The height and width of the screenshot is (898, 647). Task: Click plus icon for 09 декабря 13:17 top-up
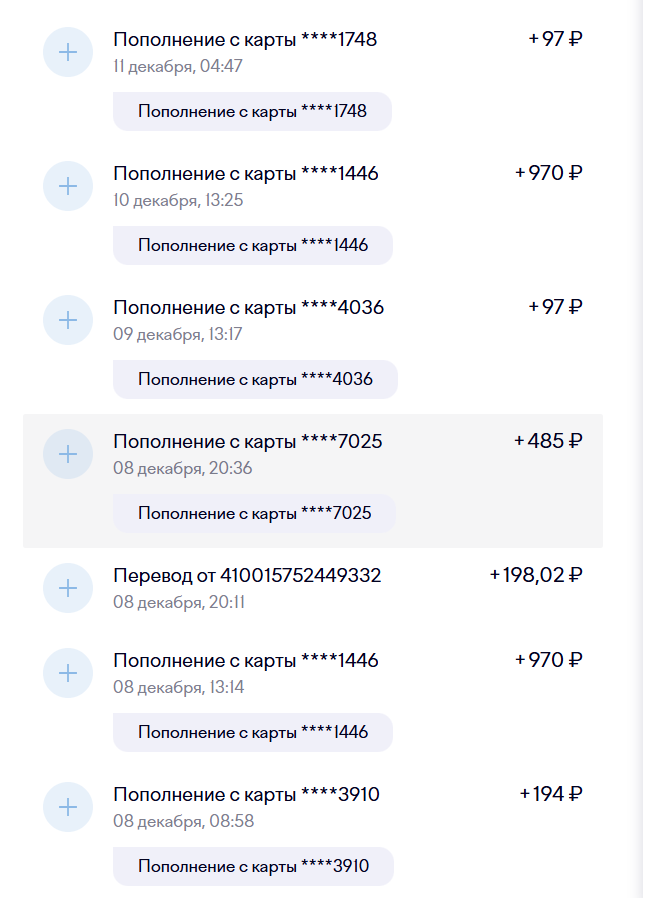click(68, 320)
